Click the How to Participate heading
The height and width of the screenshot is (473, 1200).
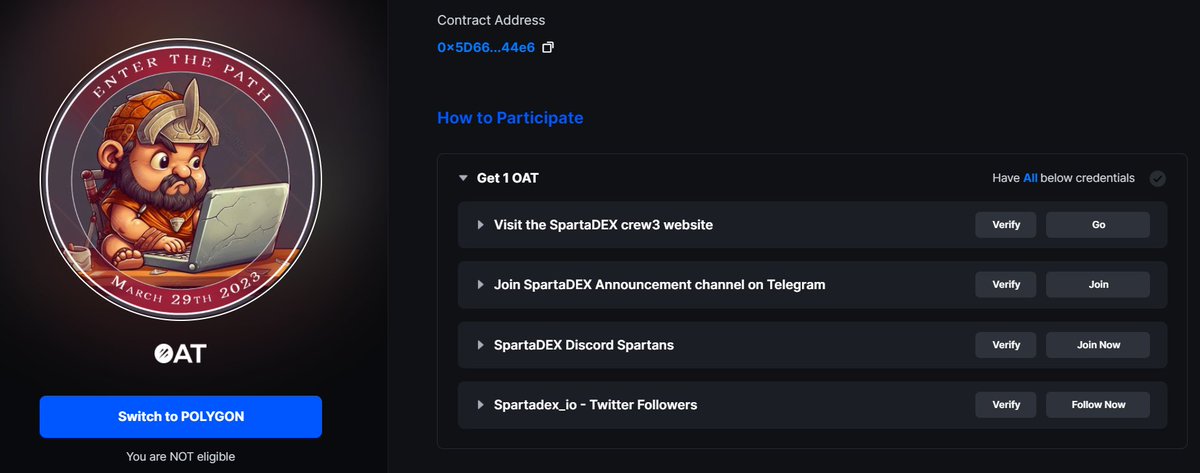click(510, 118)
